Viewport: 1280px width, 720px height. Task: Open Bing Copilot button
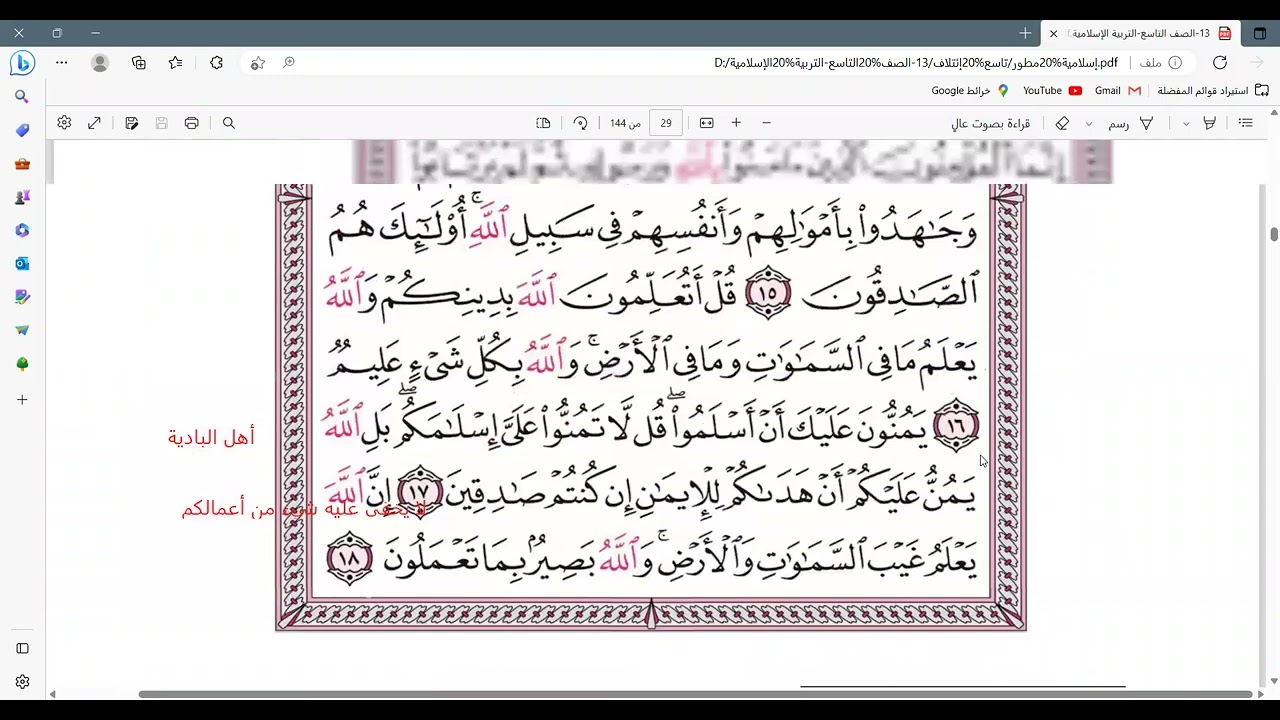coord(22,63)
